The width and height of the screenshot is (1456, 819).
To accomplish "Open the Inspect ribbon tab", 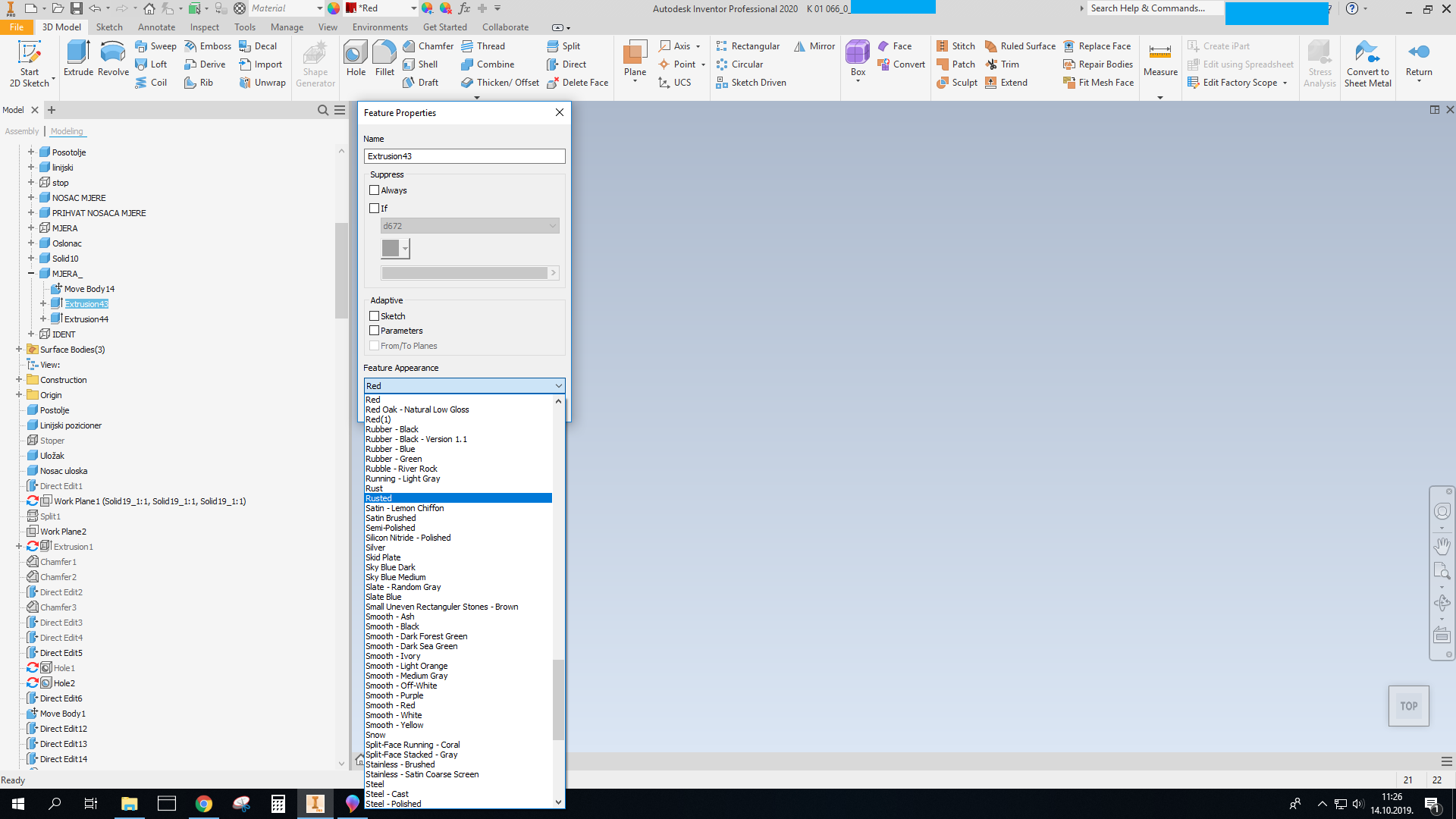I will [x=204, y=27].
